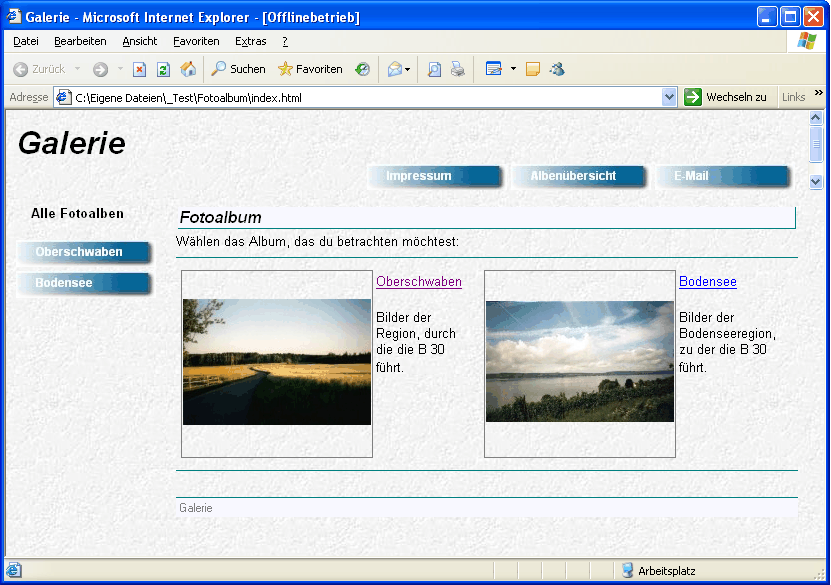Click the Oberschwaben sidebar button
Screen dimensions: 831x585
pyautogui.click(x=84, y=253)
